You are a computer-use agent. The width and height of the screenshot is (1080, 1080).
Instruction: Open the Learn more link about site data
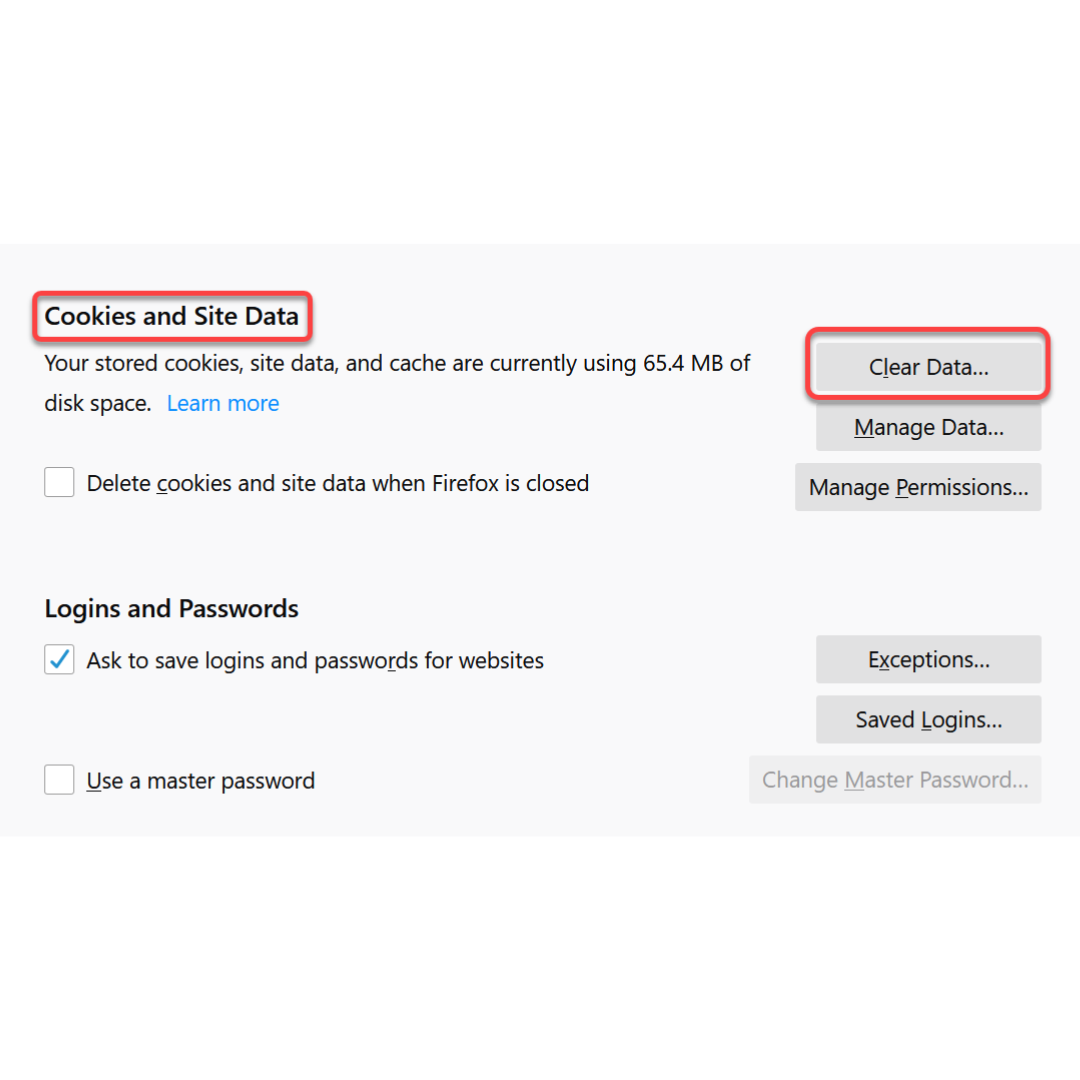[x=222, y=402]
